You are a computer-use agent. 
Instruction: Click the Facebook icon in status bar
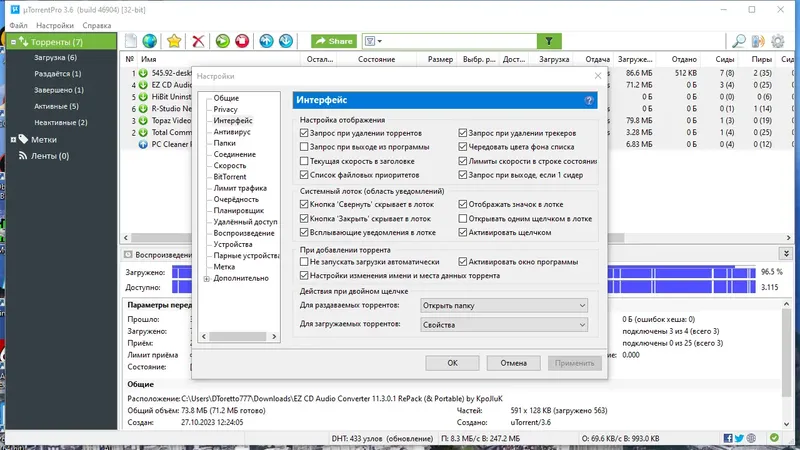click(728, 438)
